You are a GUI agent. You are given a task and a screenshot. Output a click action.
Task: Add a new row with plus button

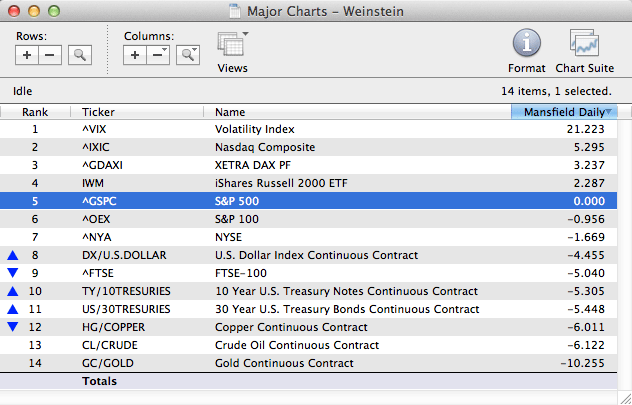28,56
